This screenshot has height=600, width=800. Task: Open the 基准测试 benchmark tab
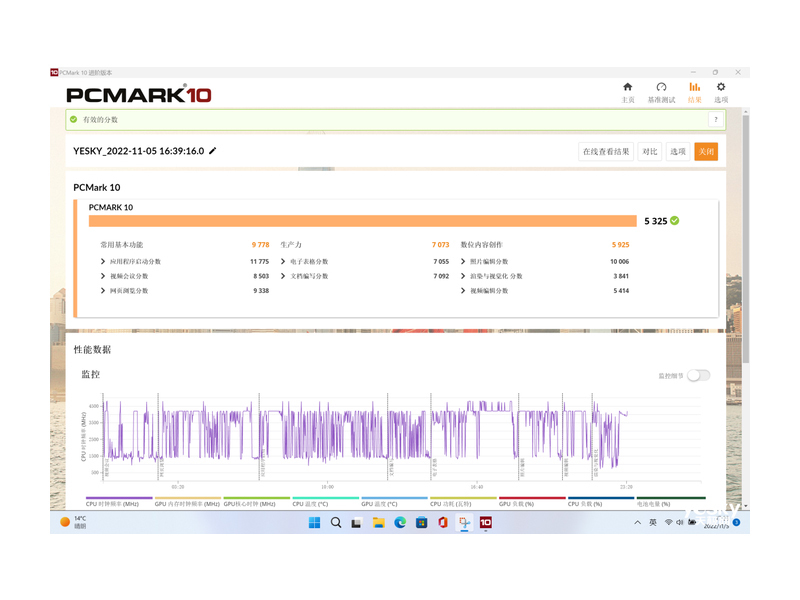pos(661,92)
